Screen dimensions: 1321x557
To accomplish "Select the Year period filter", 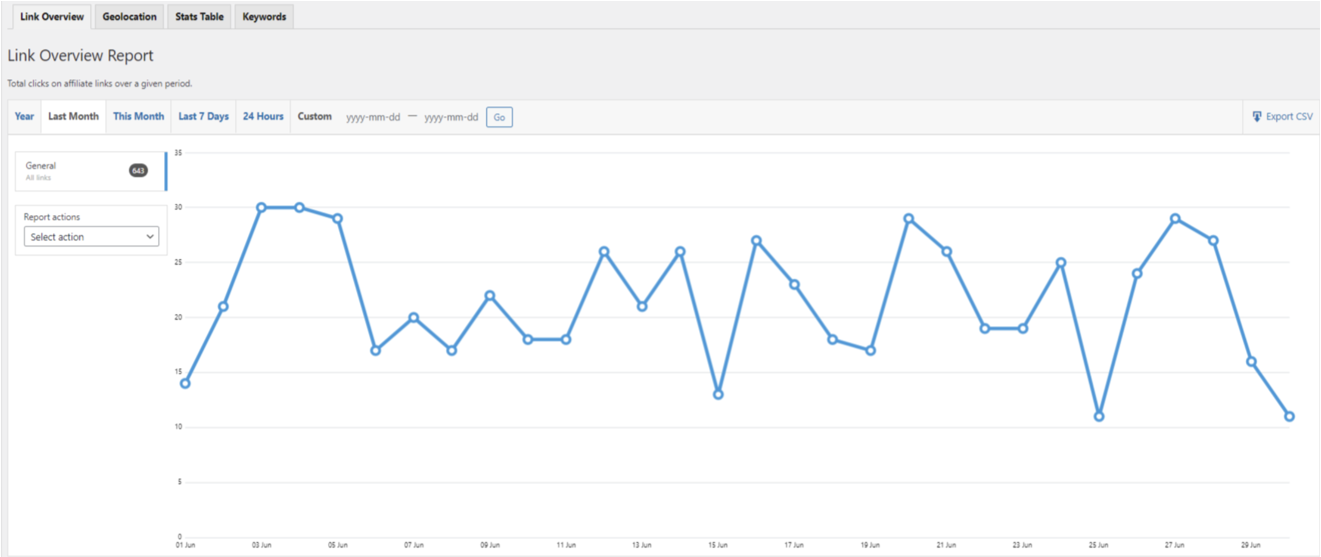I will click(x=24, y=116).
